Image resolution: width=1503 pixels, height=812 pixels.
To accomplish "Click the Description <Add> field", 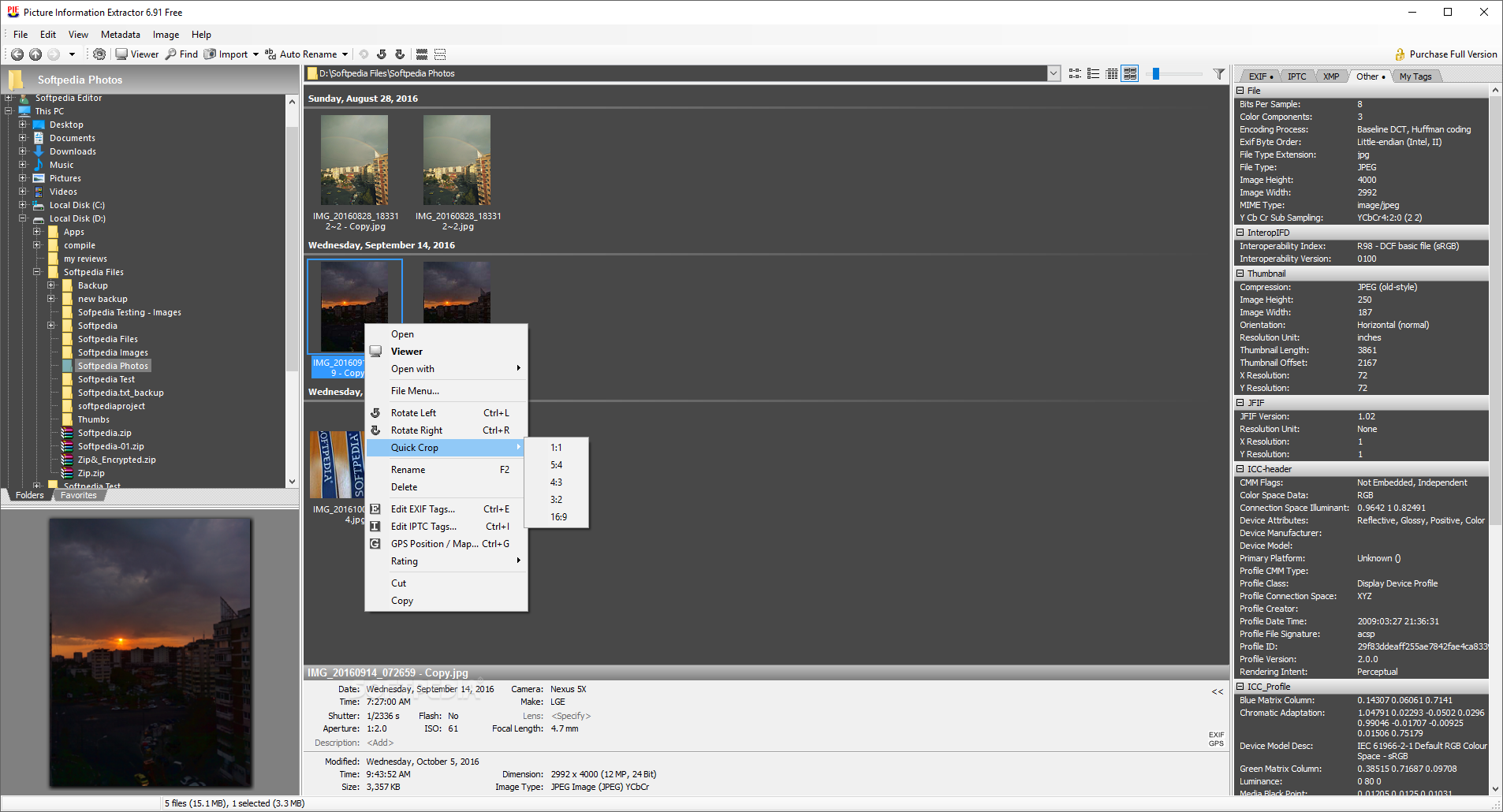I will pos(380,743).
